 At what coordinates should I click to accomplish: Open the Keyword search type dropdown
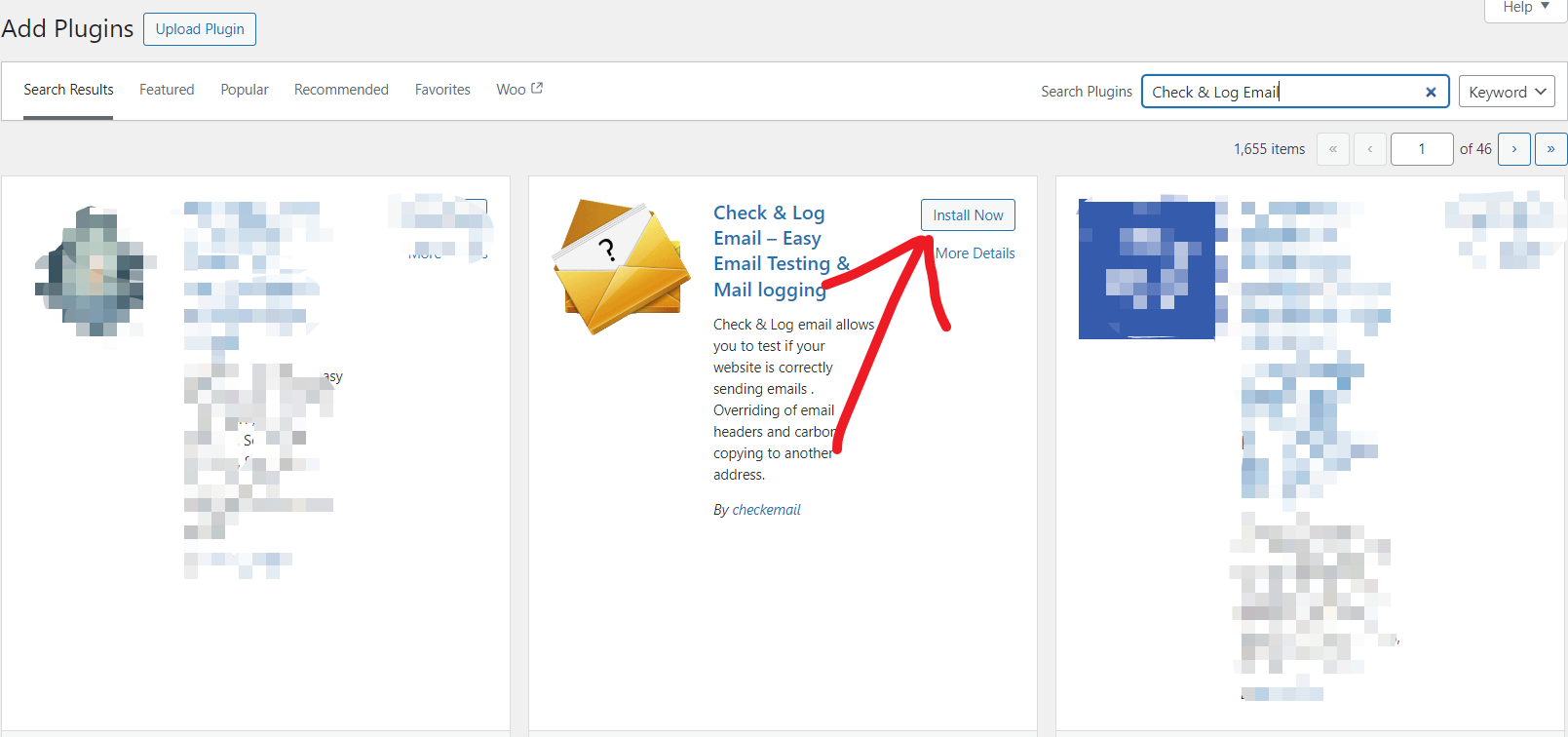click(x=1507, y=92)
